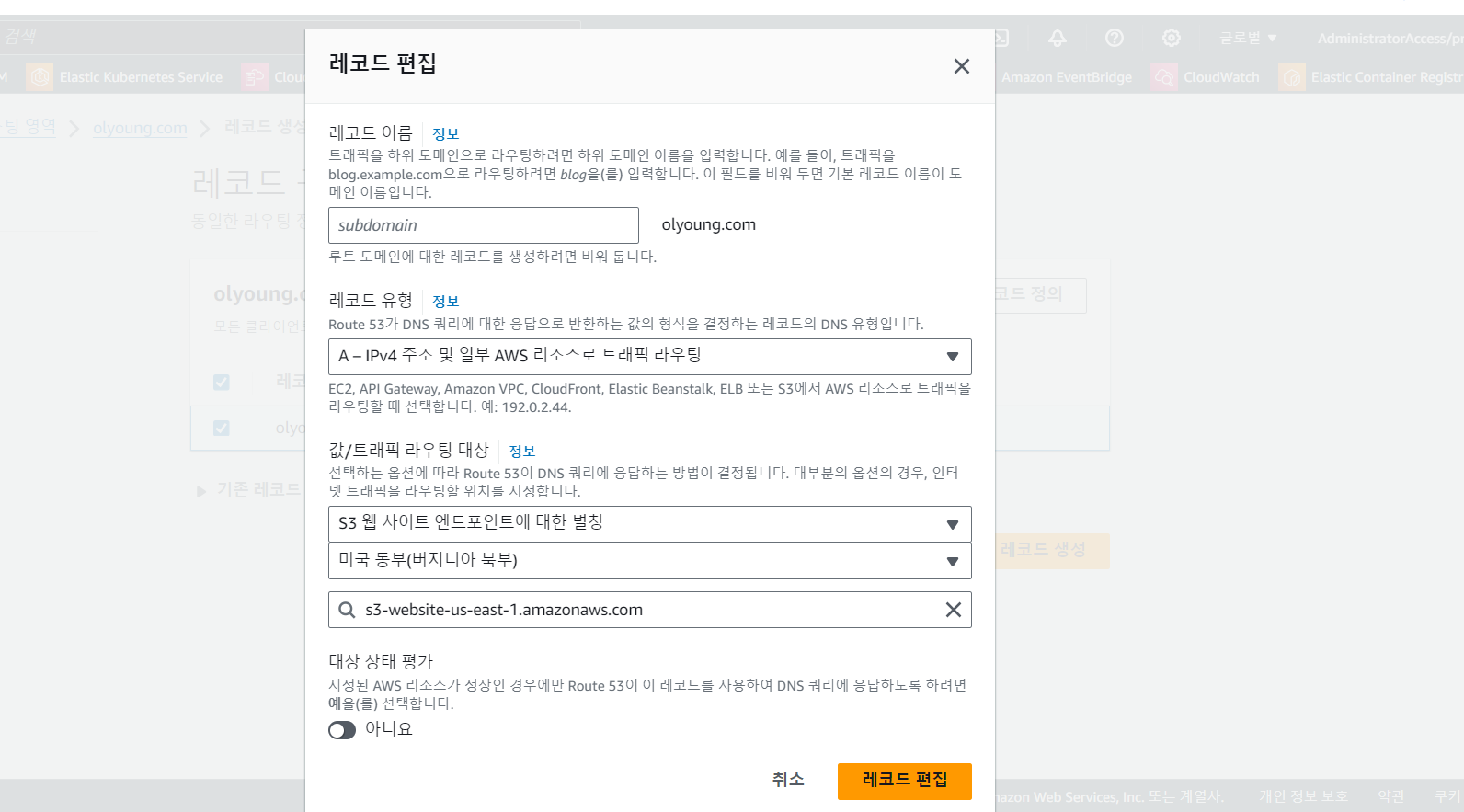This screenshot has height=812, width=1464.
Task: Clear the S3 endpoint field with X icon
Action: tap(954, 610)
